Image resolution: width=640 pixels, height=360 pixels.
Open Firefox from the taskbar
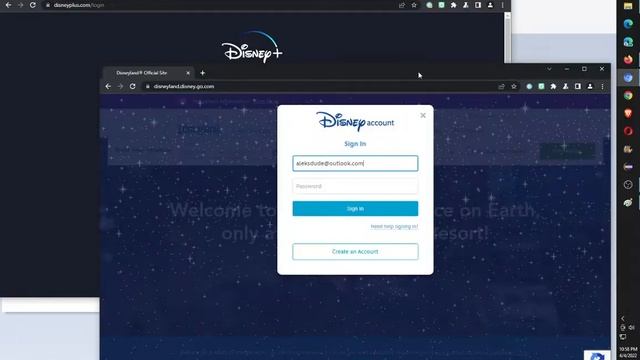pyautogui.click(x=628, y=60)
